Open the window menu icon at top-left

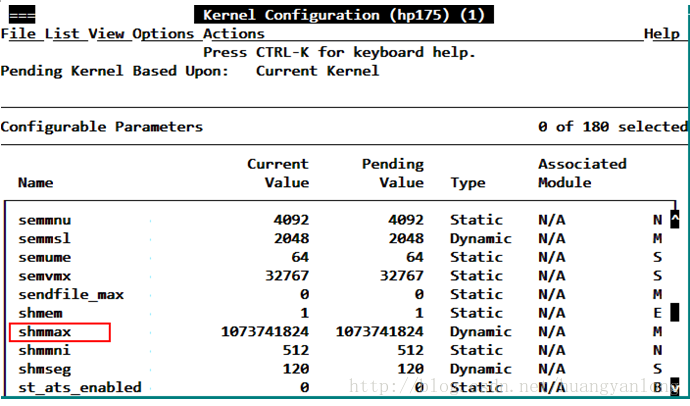pos(22,15)
